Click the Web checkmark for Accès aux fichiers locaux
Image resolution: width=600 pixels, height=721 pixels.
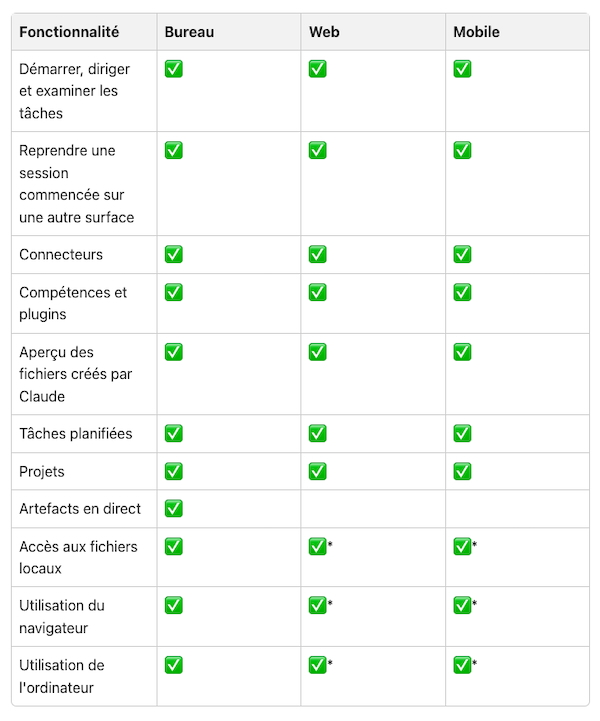point(318,546)
